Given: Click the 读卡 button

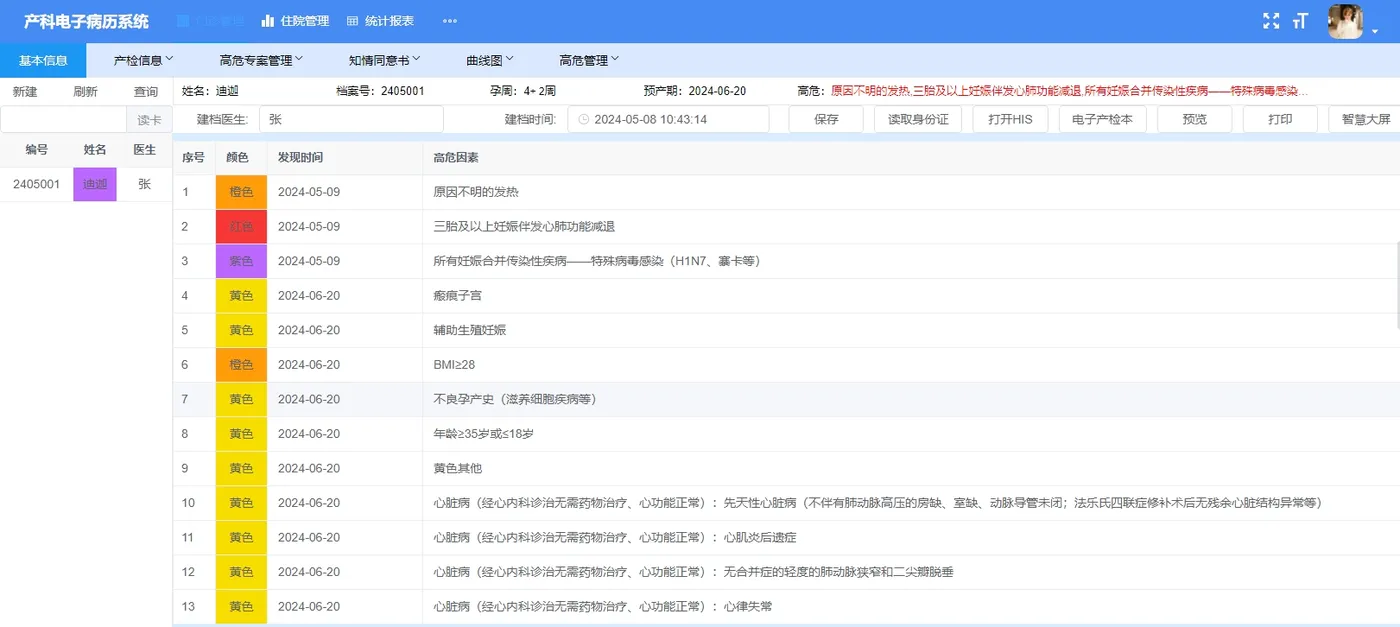Looking at the screenshot, I should 149,118.
